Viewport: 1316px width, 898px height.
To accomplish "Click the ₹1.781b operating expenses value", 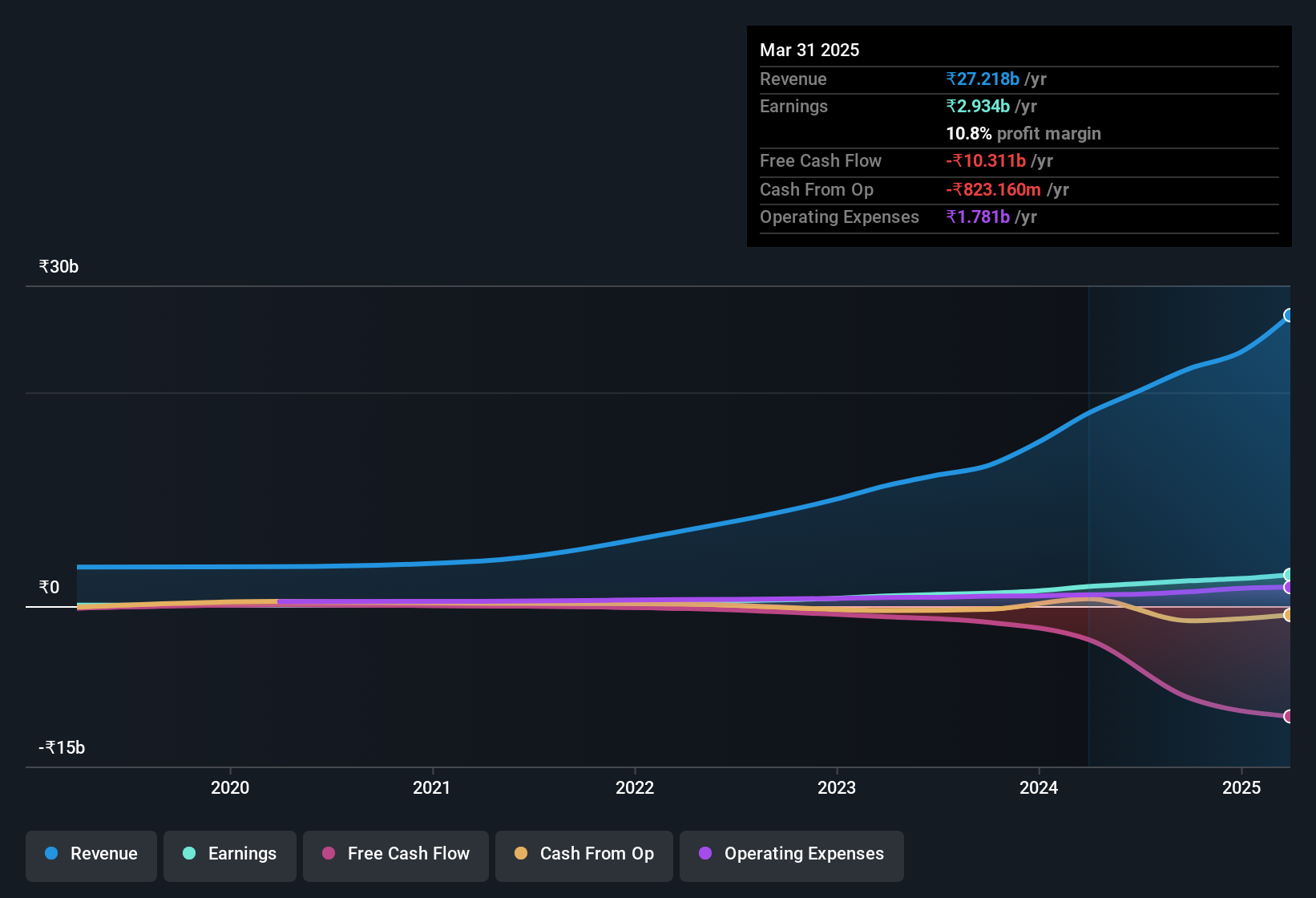I will click(x=978, y=216).
